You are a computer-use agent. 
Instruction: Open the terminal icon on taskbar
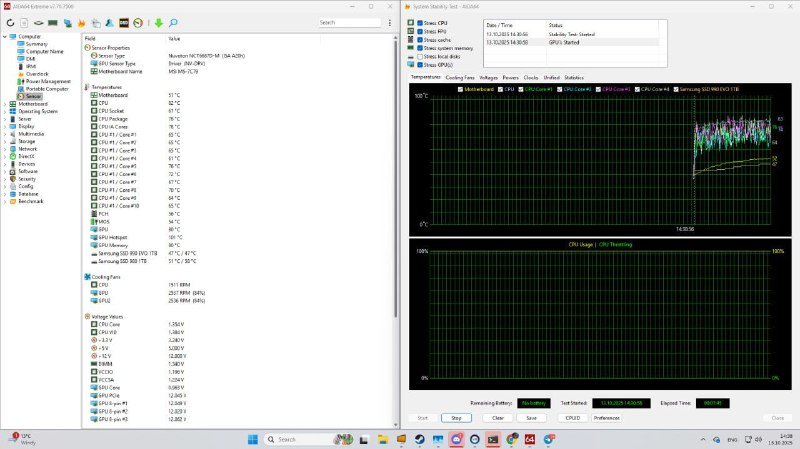[x=493, y=439]
